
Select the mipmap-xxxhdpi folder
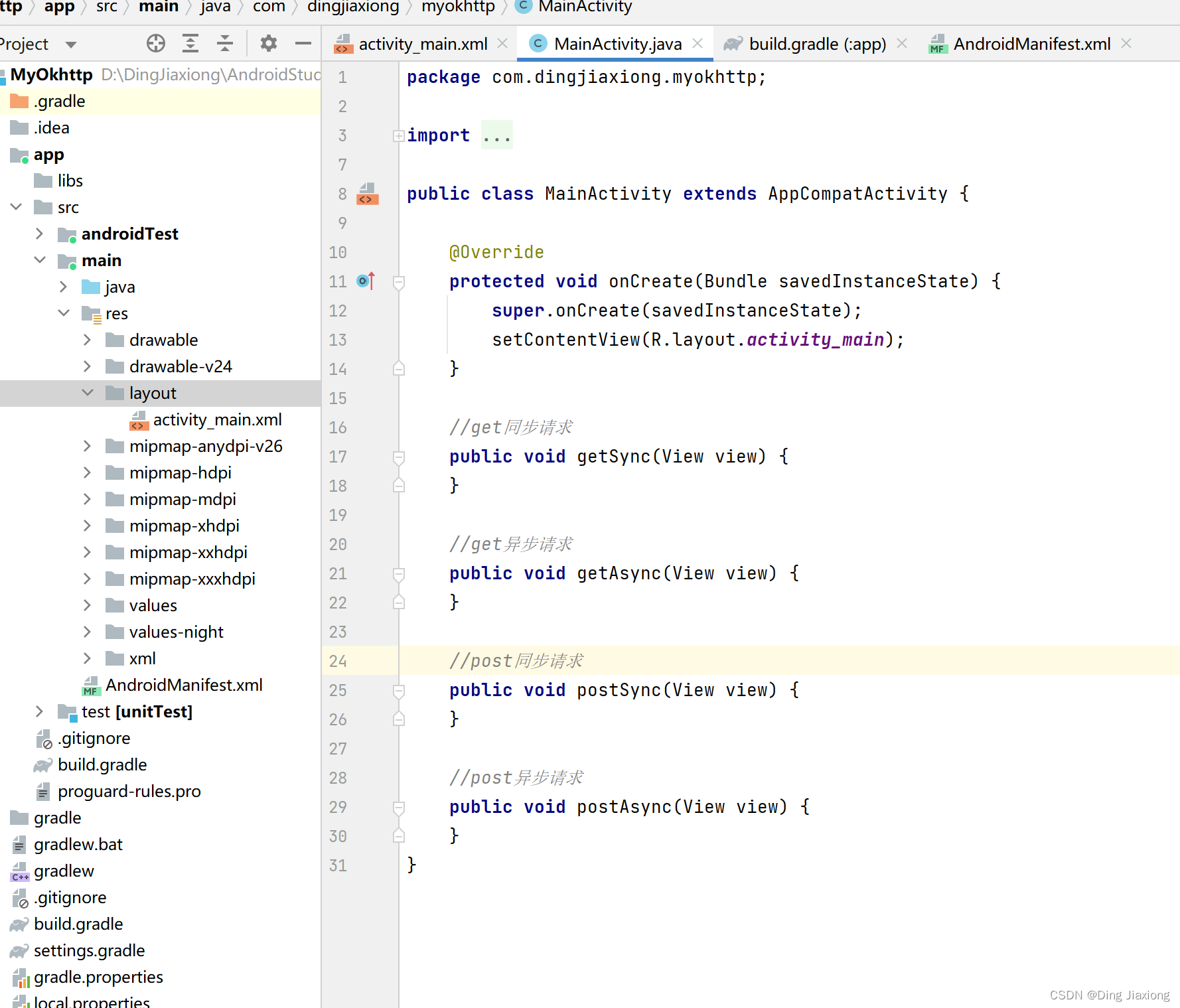pyautogui.click(x=160, y=579)
